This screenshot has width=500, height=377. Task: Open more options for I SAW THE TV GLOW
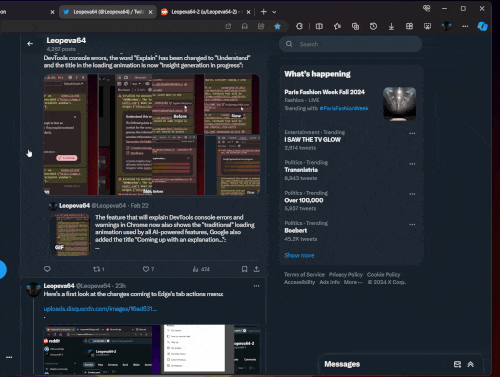click(x=412, y=133)
